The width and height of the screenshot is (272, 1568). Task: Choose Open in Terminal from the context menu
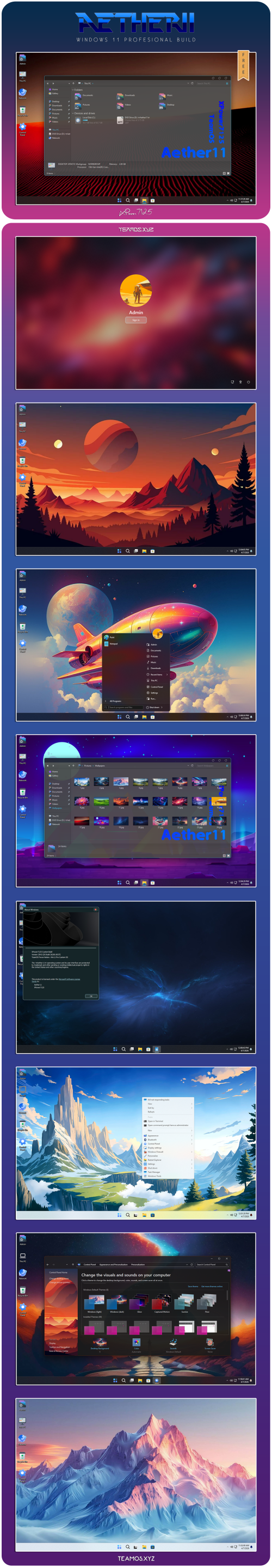coord(155,1121)
